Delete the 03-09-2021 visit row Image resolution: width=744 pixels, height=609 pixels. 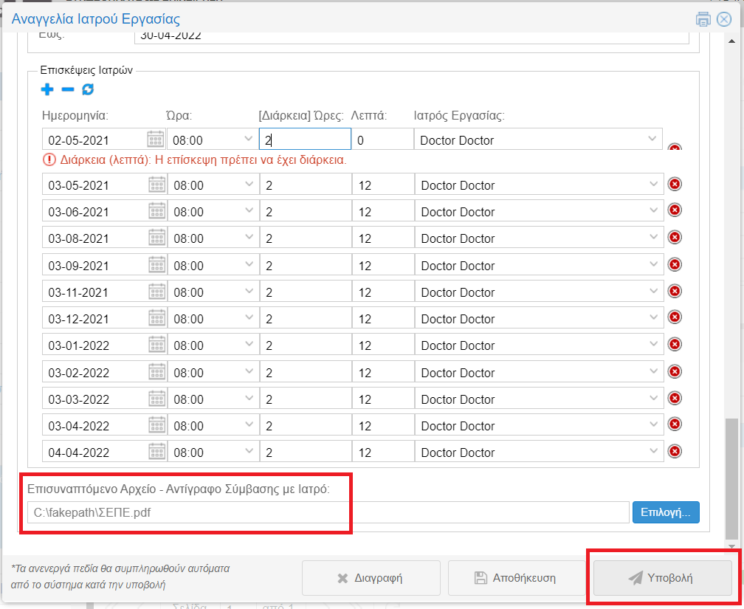675,264
